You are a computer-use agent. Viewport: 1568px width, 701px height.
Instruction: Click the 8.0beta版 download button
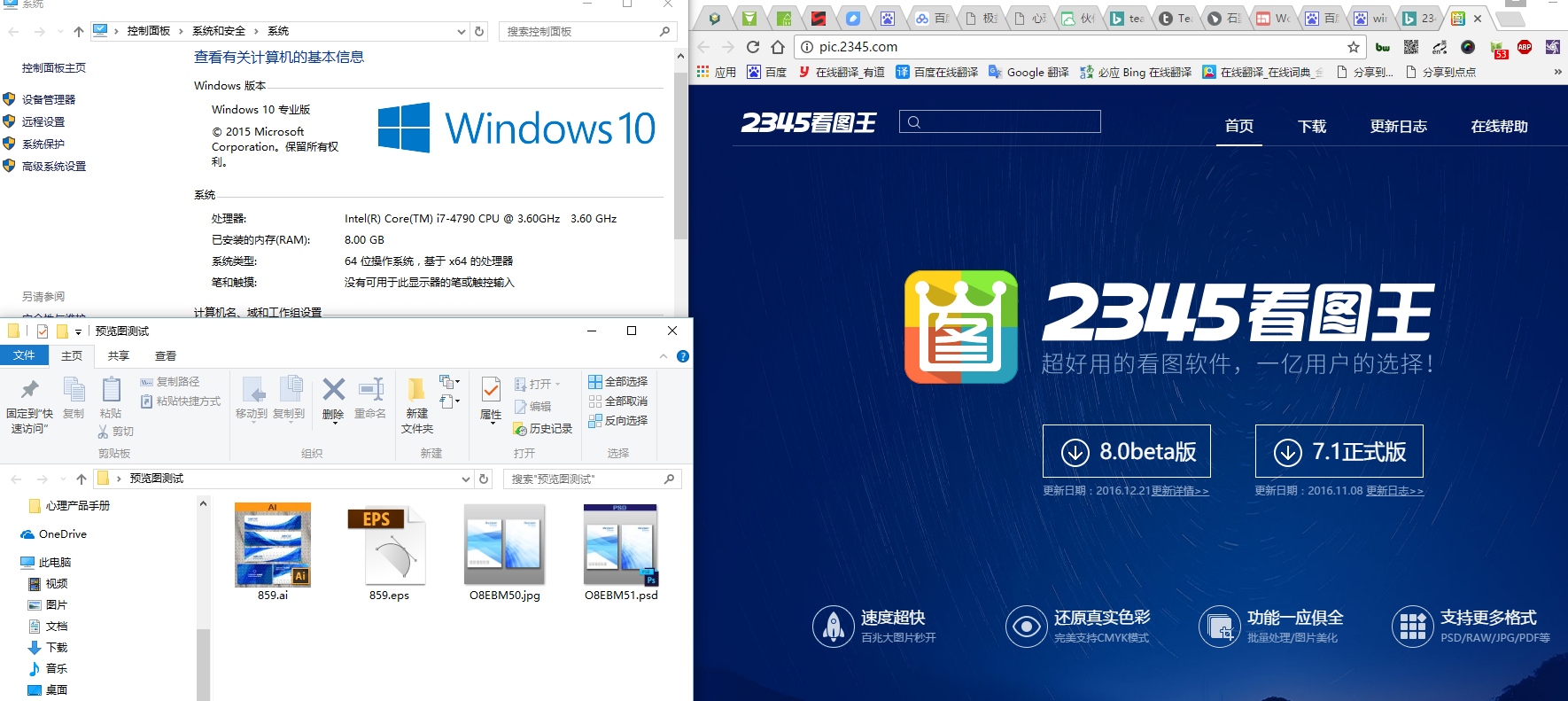(x=1127, y=451)
